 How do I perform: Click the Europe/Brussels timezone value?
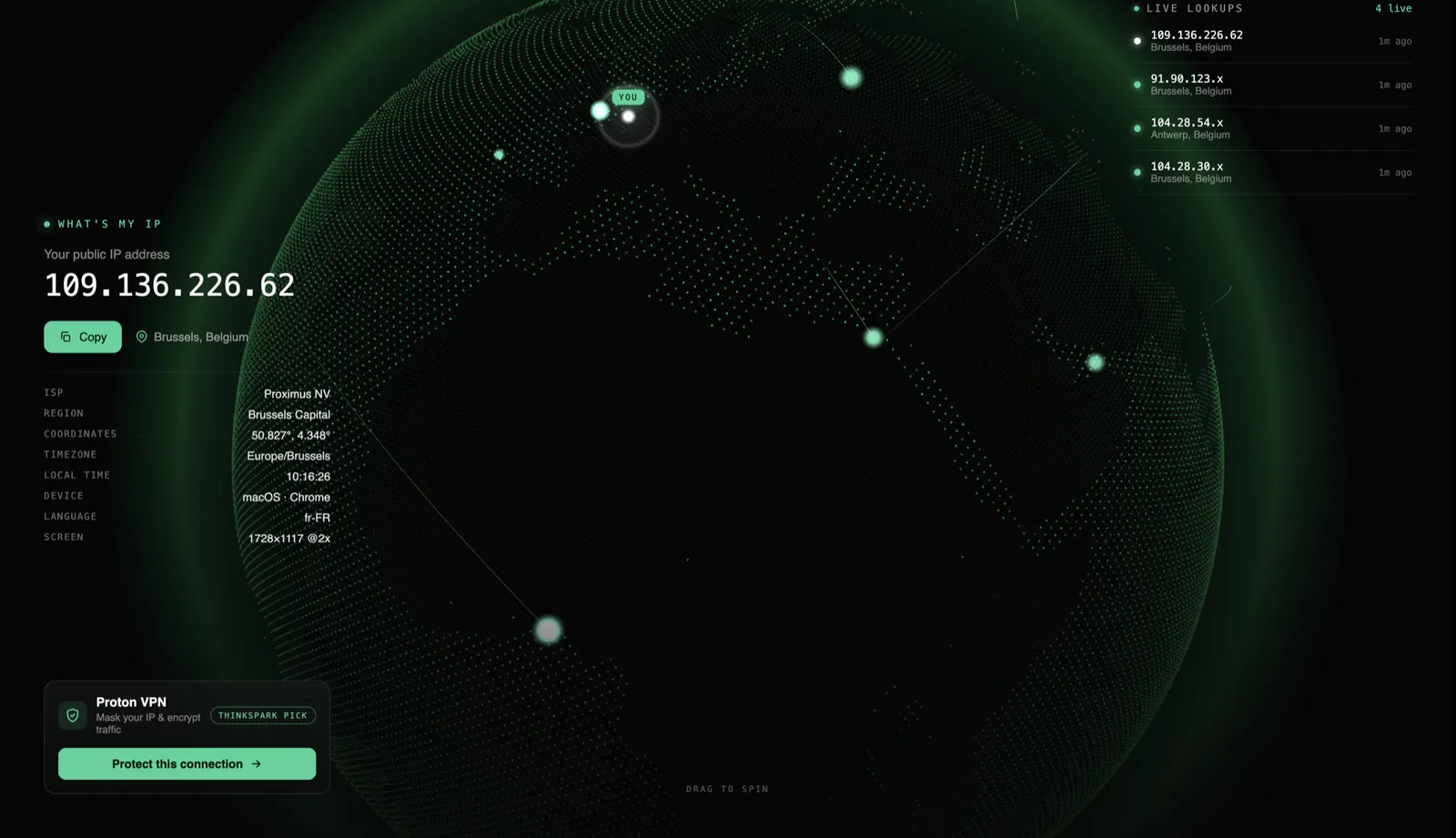pos(288,456)
